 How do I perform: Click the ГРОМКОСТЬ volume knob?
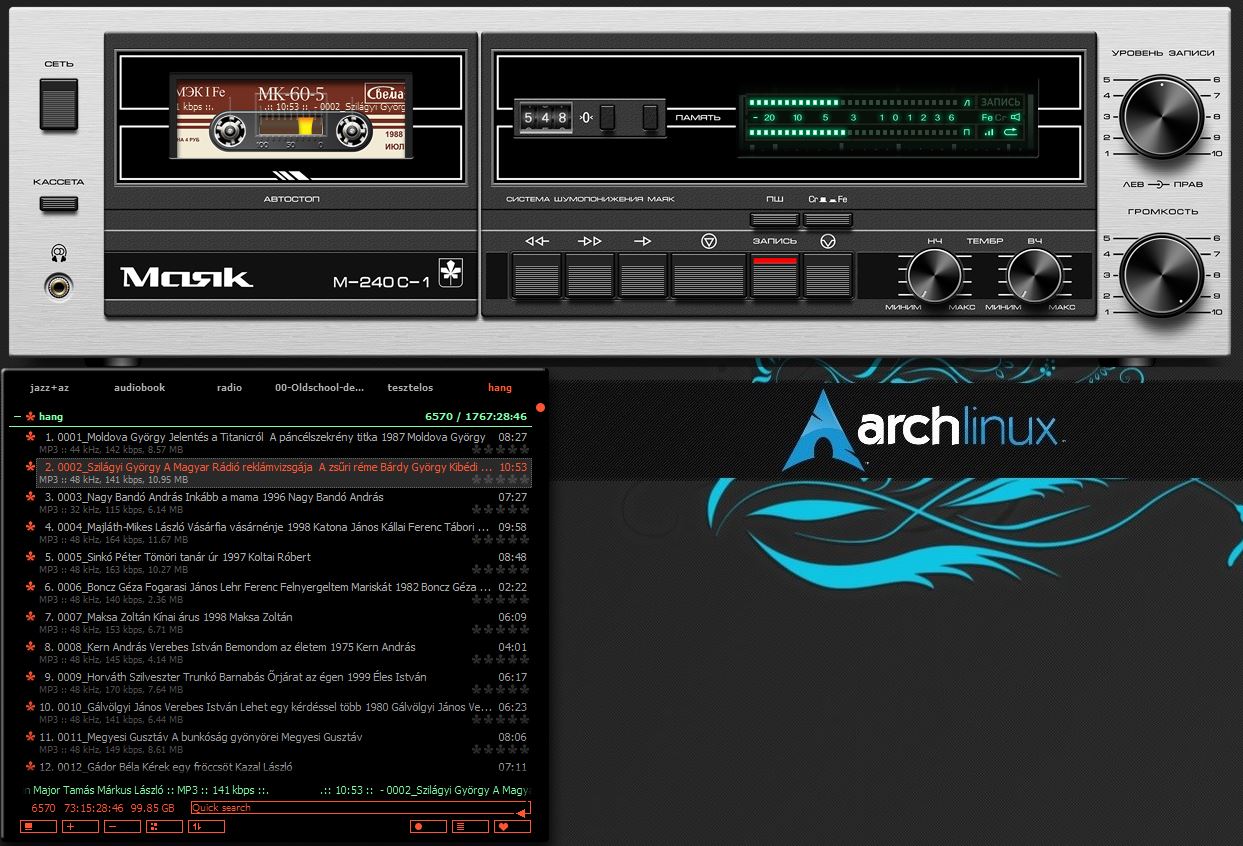tap(1161, 275)
